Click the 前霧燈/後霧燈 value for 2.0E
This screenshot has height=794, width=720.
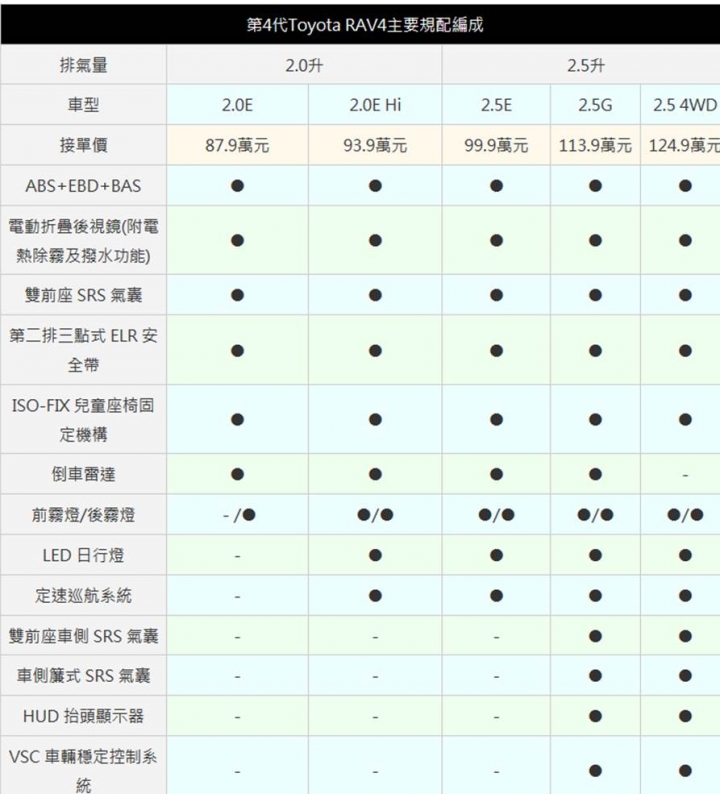coord(239,515)
